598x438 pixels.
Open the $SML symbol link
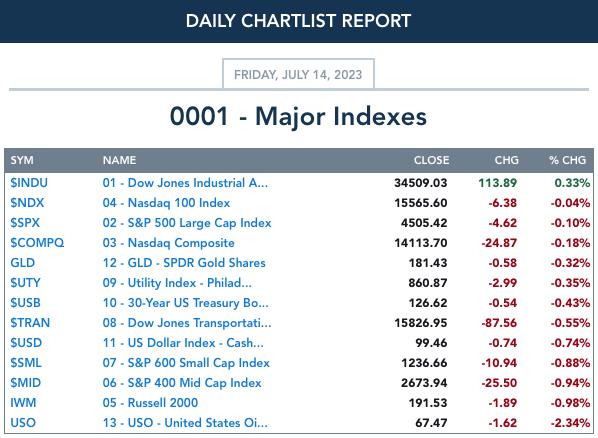[26, 363]
